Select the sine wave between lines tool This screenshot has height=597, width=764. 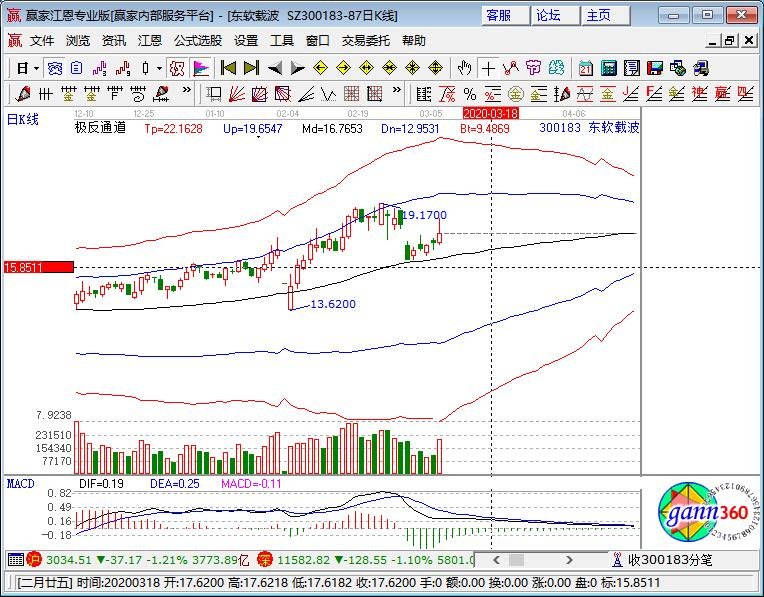click(x=585, y=94)
